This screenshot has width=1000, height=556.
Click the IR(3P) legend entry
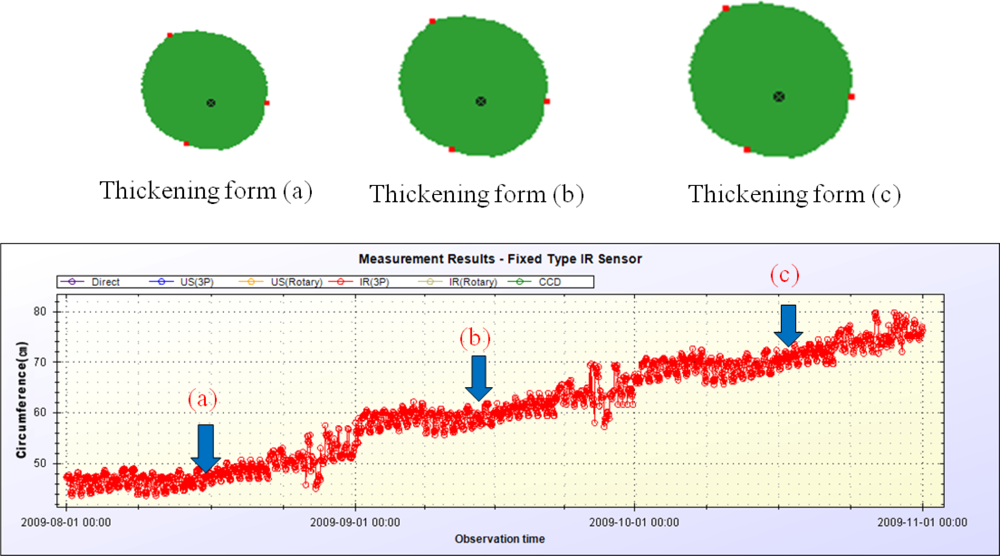point(359,282)
